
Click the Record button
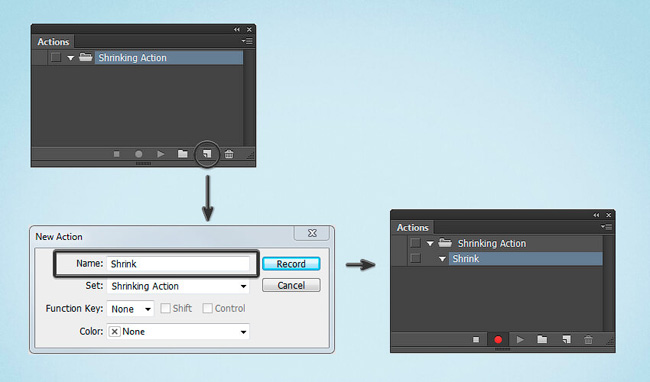pyautogui.click(x=291, y=264)
